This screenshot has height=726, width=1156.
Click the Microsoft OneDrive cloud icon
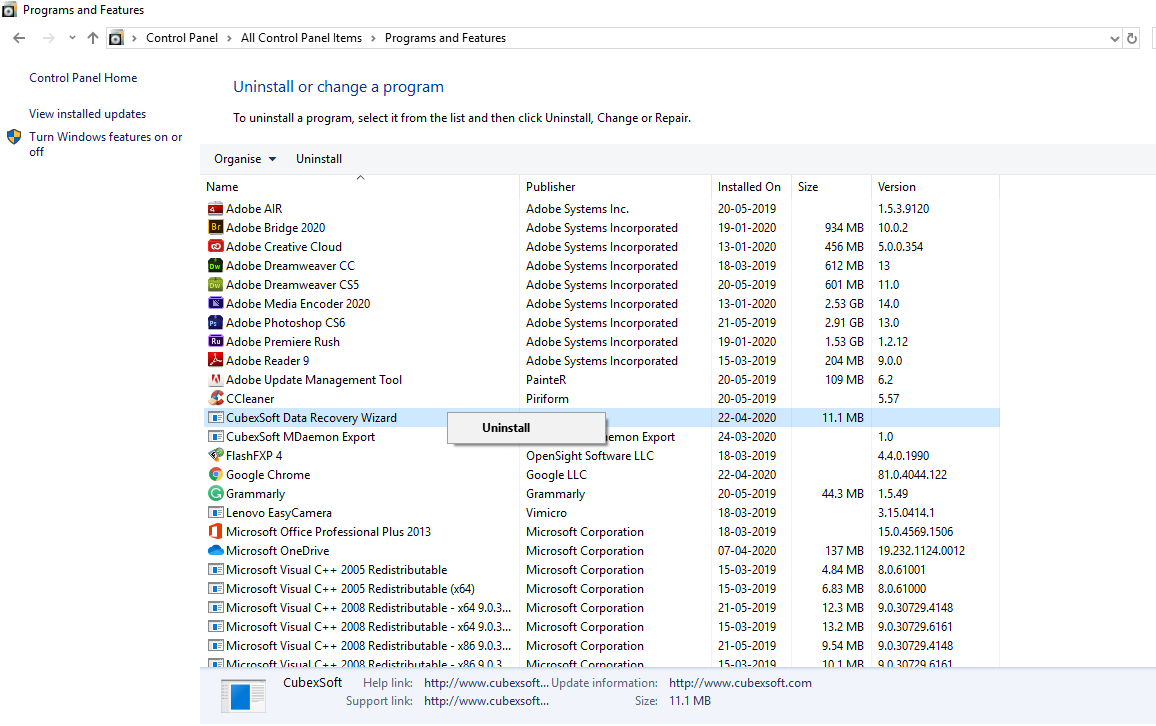(215, 551)
